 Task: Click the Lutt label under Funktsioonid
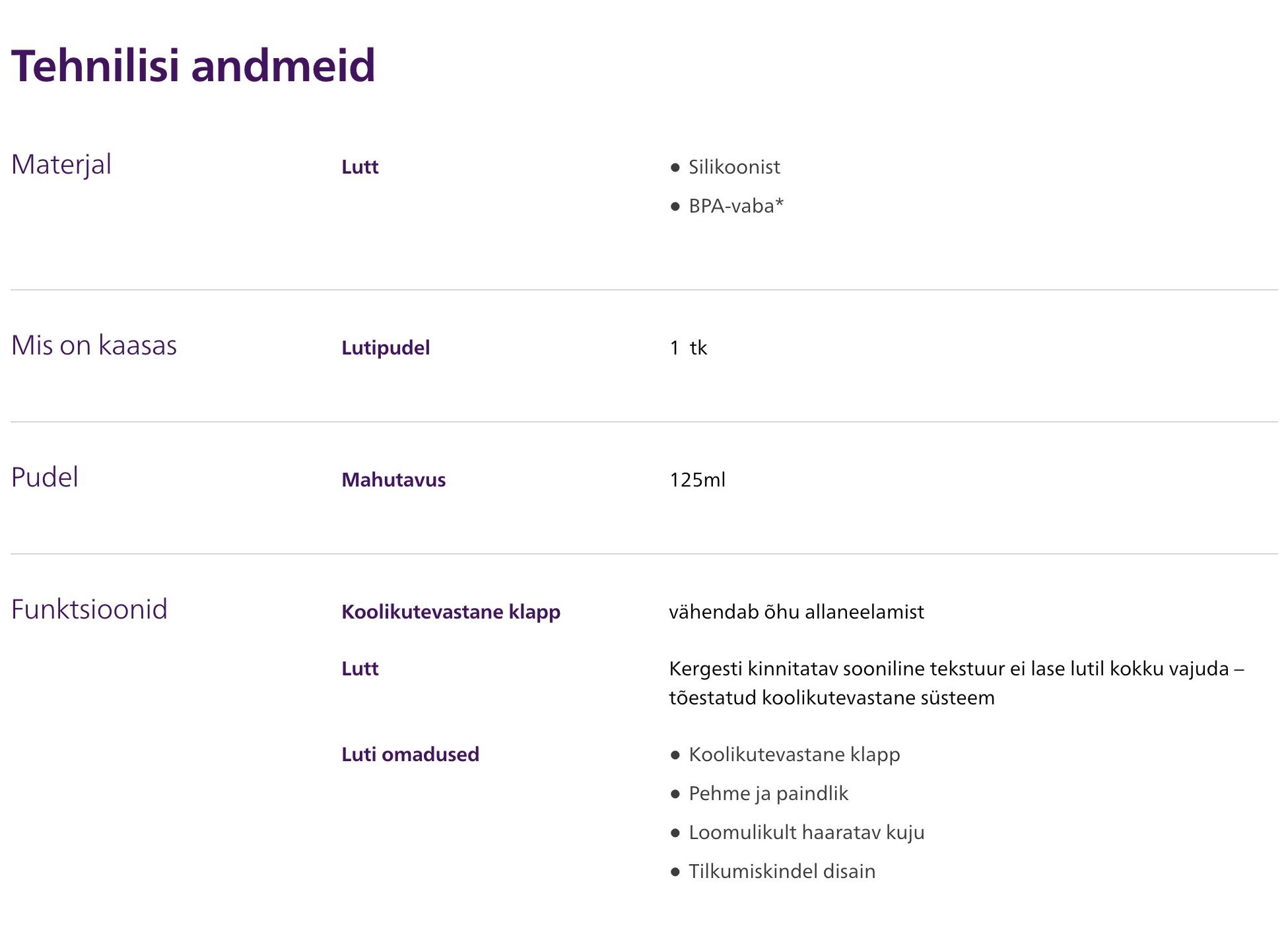pyautogui.click(x=360, y=669)
